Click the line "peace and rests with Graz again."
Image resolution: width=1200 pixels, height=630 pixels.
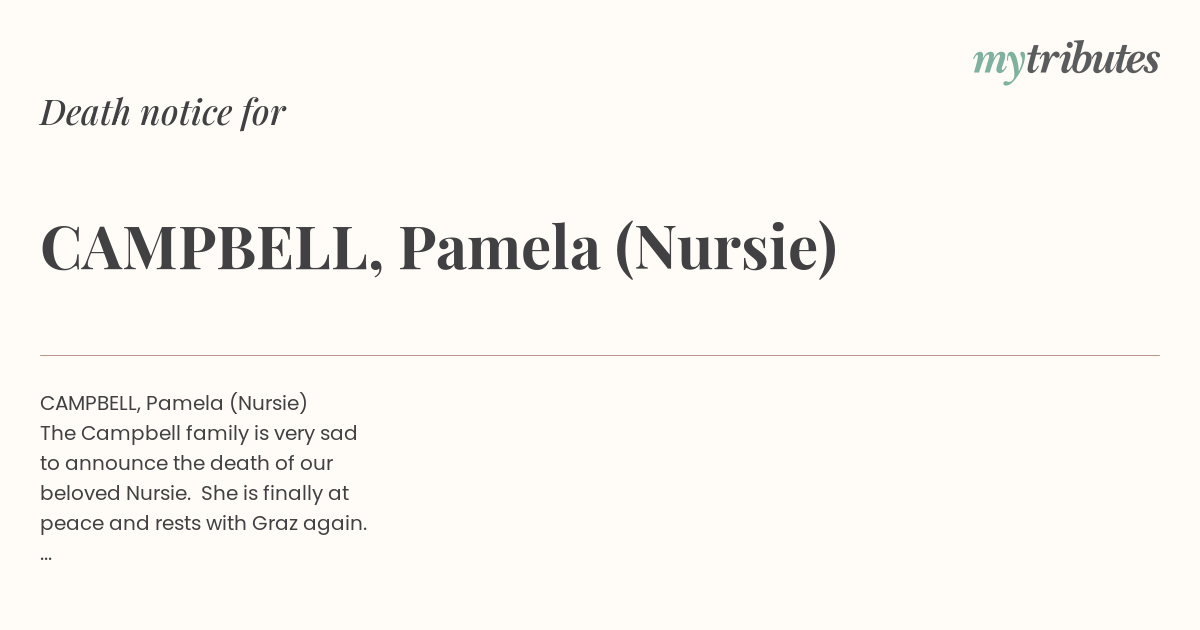click(x=204, y=523)
